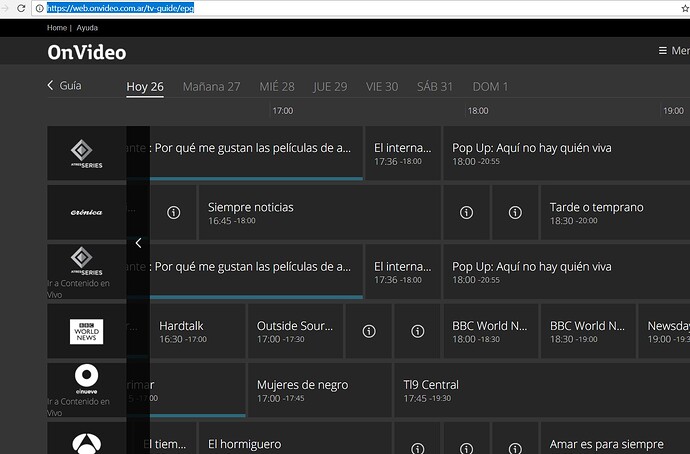Open second info icon in BBC row
Viewport: 690px width, 454px height.
[x=418, y=331]
